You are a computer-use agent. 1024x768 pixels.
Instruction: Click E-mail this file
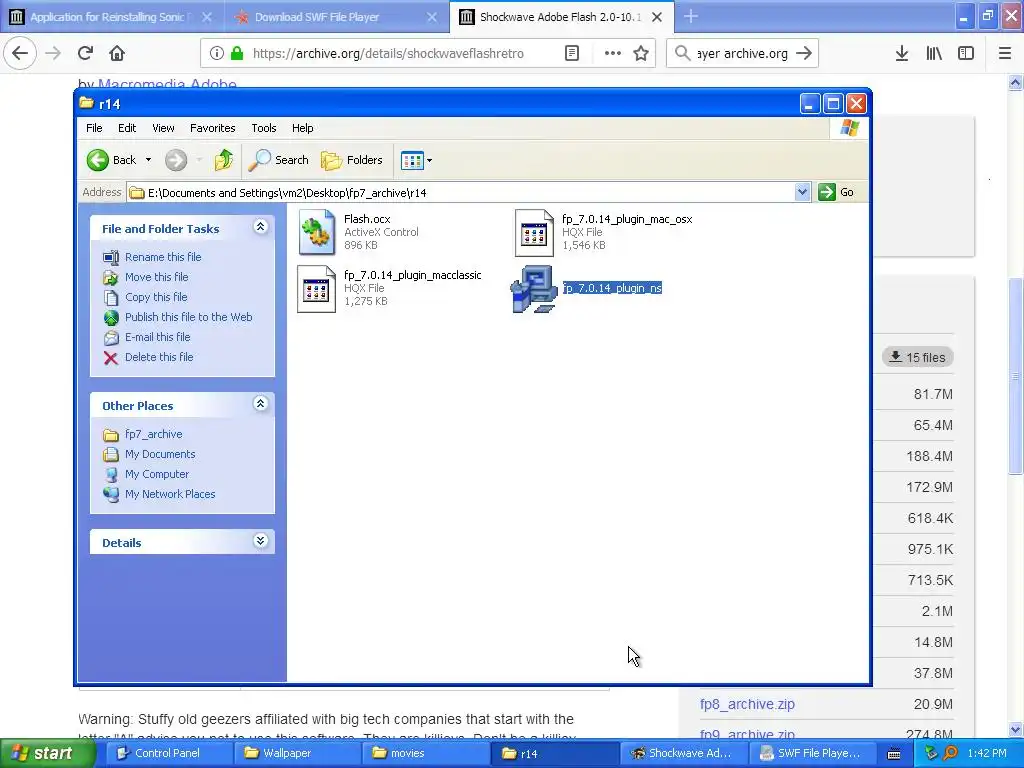pos(157,337)
